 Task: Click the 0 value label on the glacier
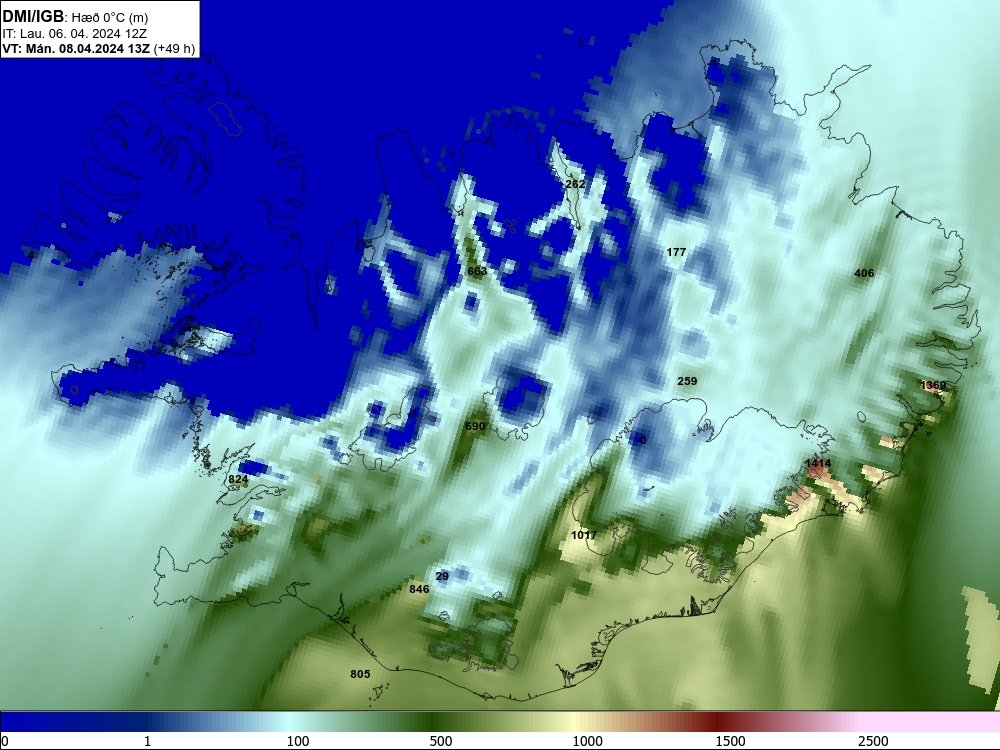[x=643, y=440]
